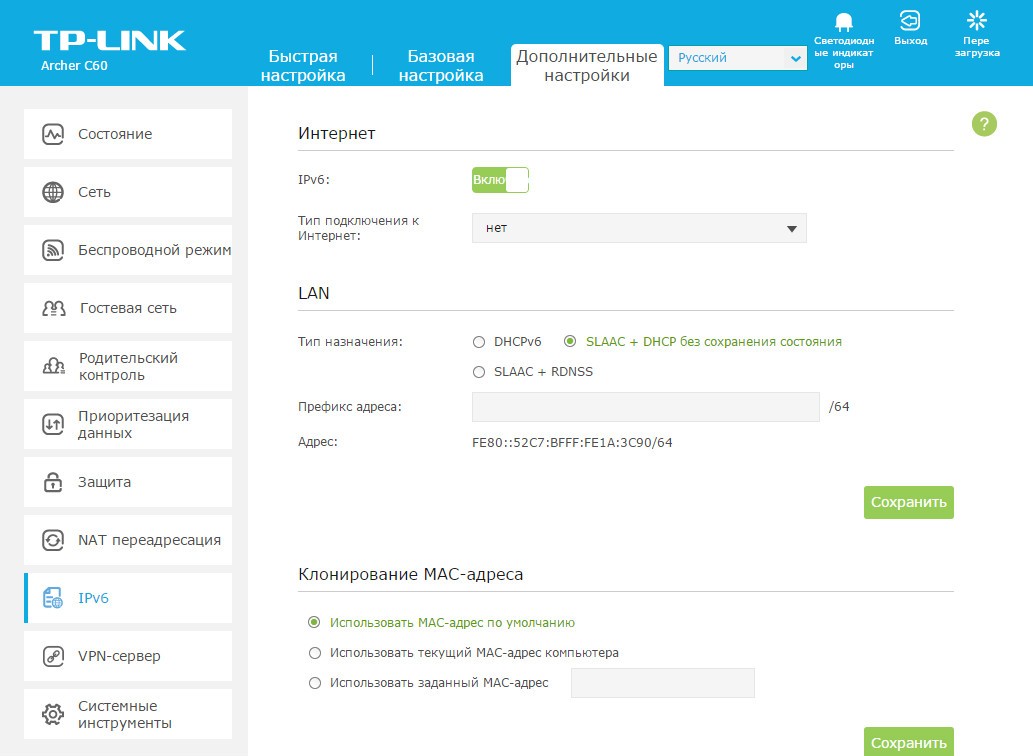Switch to the Быстрая настройка tab
Viewport: 1033px width, 756px height.
(303, 66)
